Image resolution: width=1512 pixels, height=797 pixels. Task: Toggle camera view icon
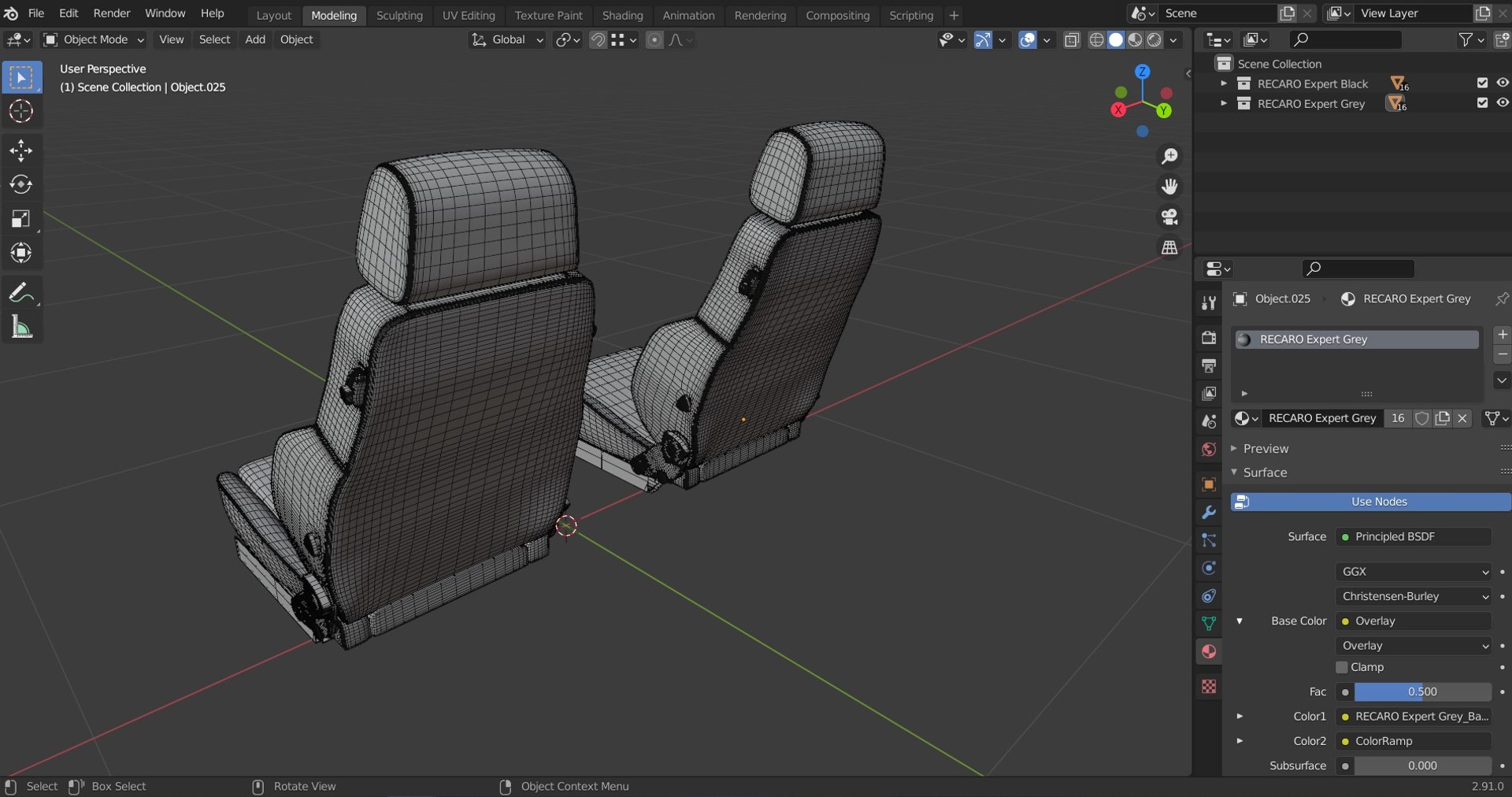pyautogui.click(x=1169, y=217)
